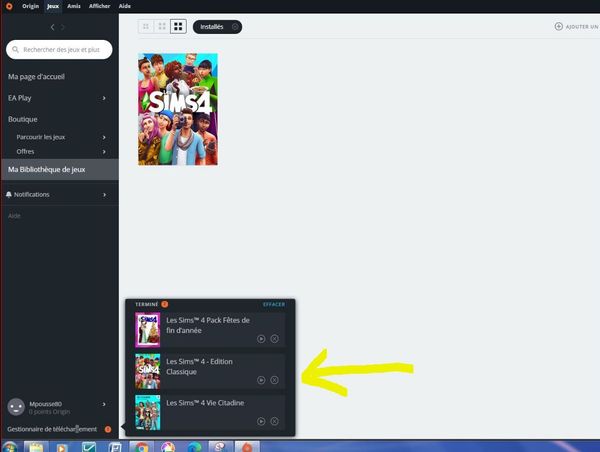Image resolution: width=600 pixels, height=452 pixels.
Task: Switch to small grid view icon
Action: click(146, 26)
